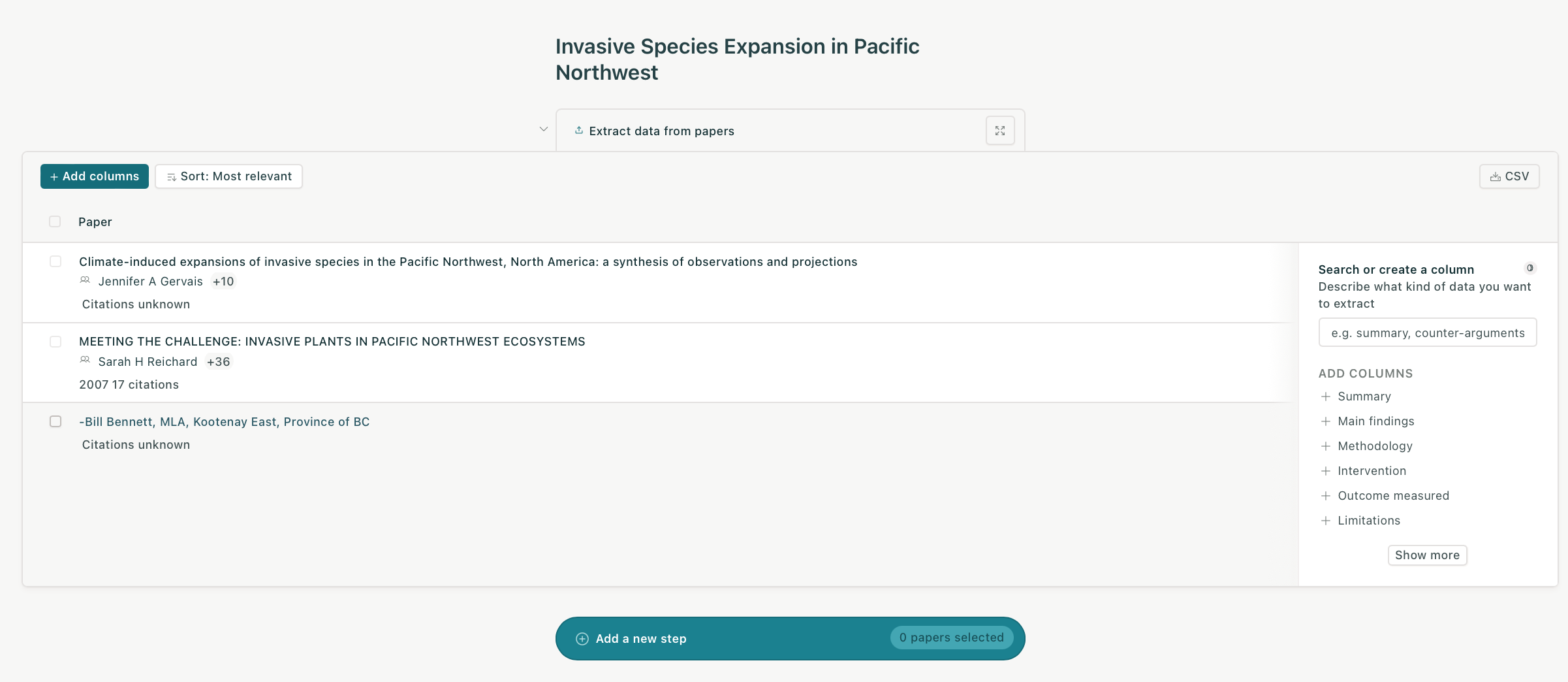This screenshot has width=1568, height=682.
Task: Click the info icon near column search
Action: [1529, 268]
